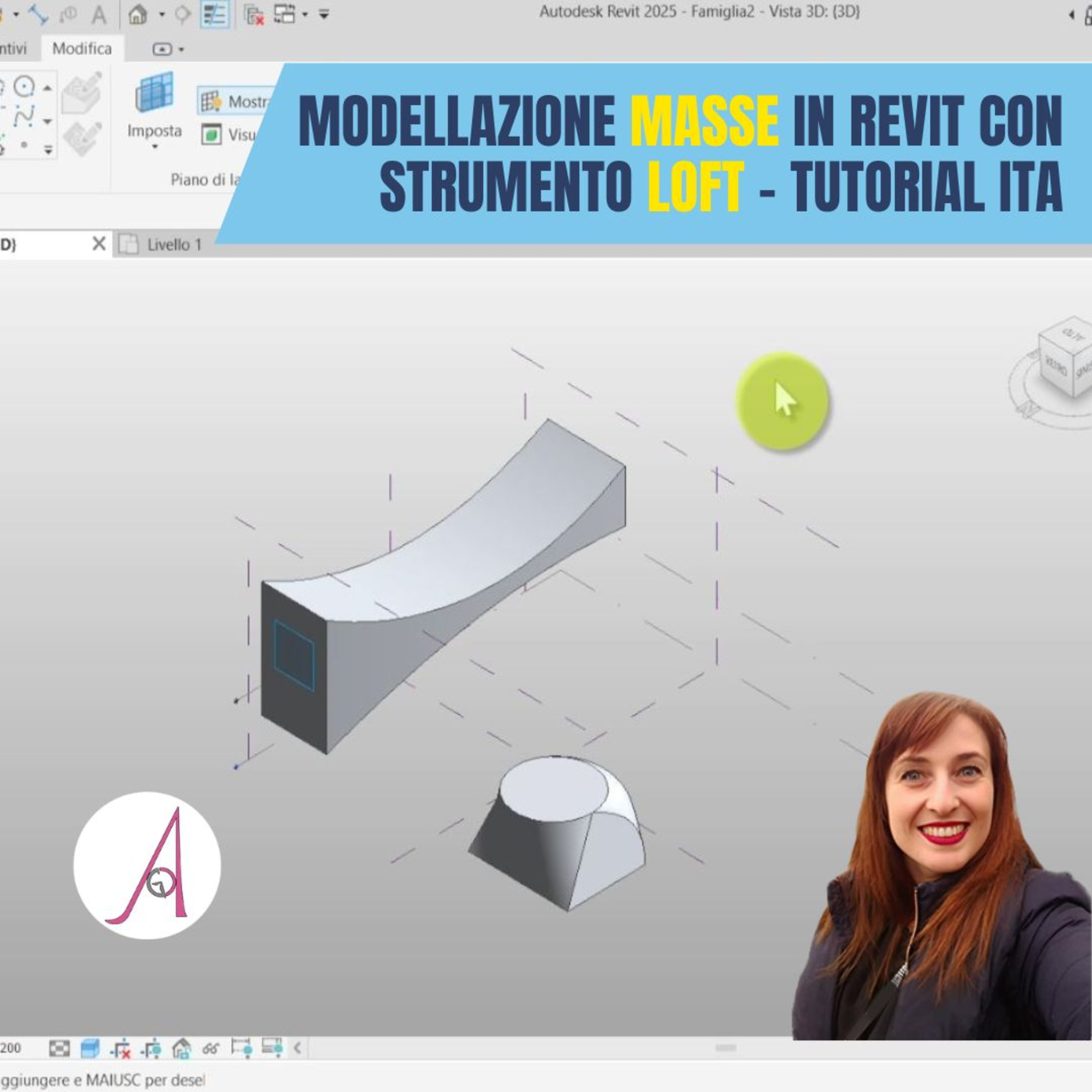Open Customize Quick Access Toolbar arrow
Screen dimensions: 1092x1092
point(324,14)
